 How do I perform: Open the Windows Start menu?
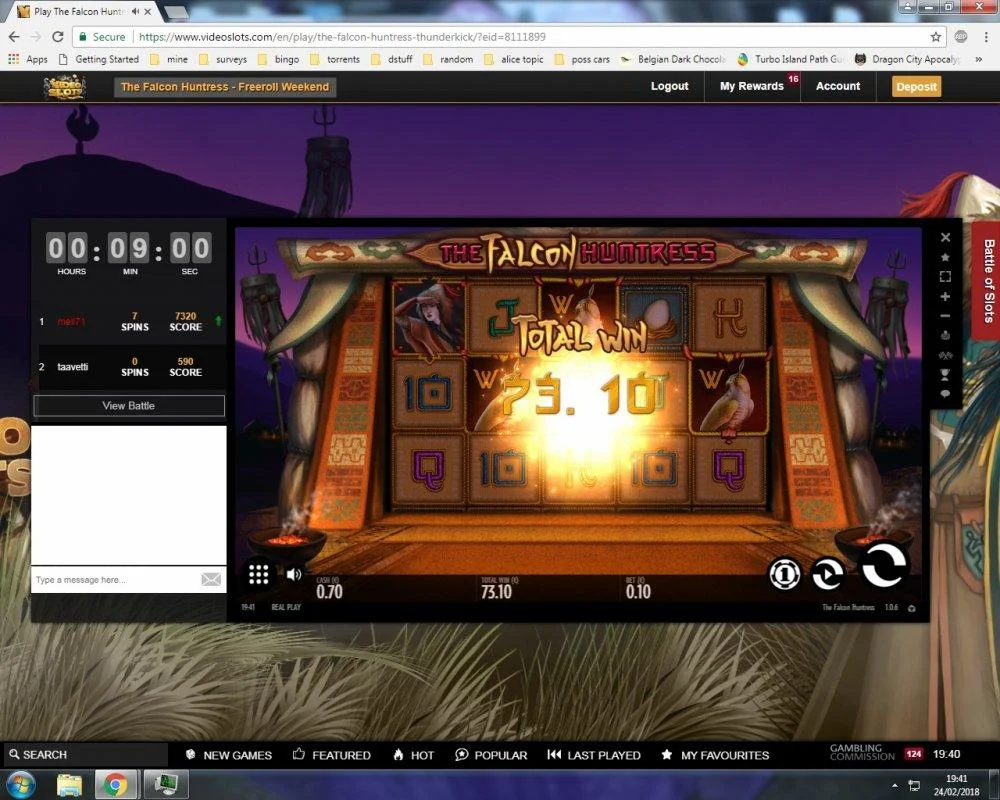[21, 784]
